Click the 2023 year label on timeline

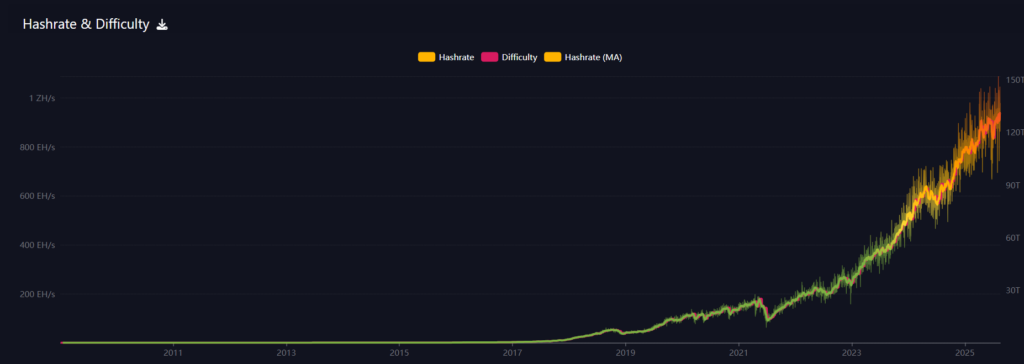pyautogui.click(x=852, y=353)
